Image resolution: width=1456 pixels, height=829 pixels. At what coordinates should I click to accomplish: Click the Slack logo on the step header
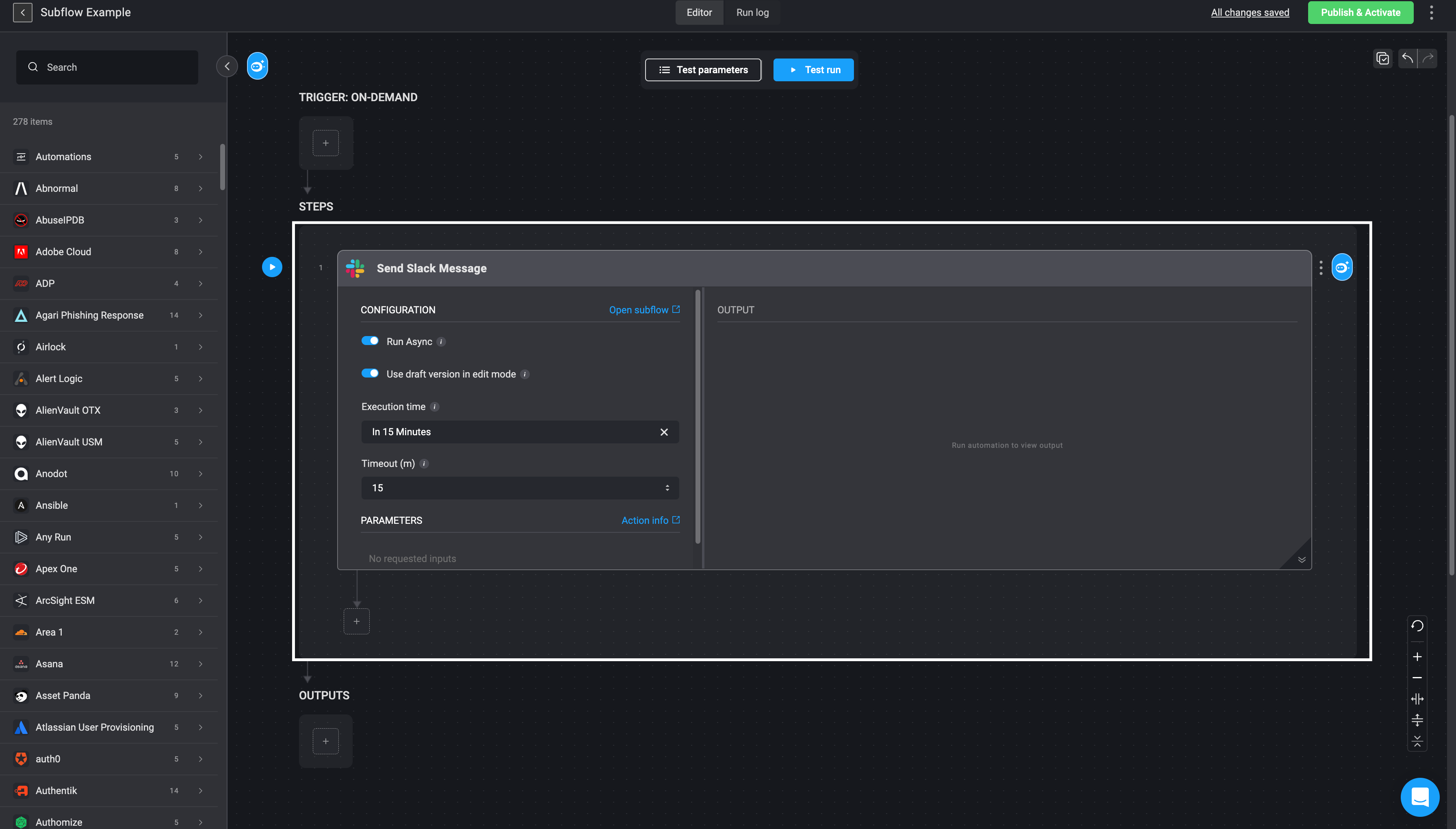tap(355, 268)
